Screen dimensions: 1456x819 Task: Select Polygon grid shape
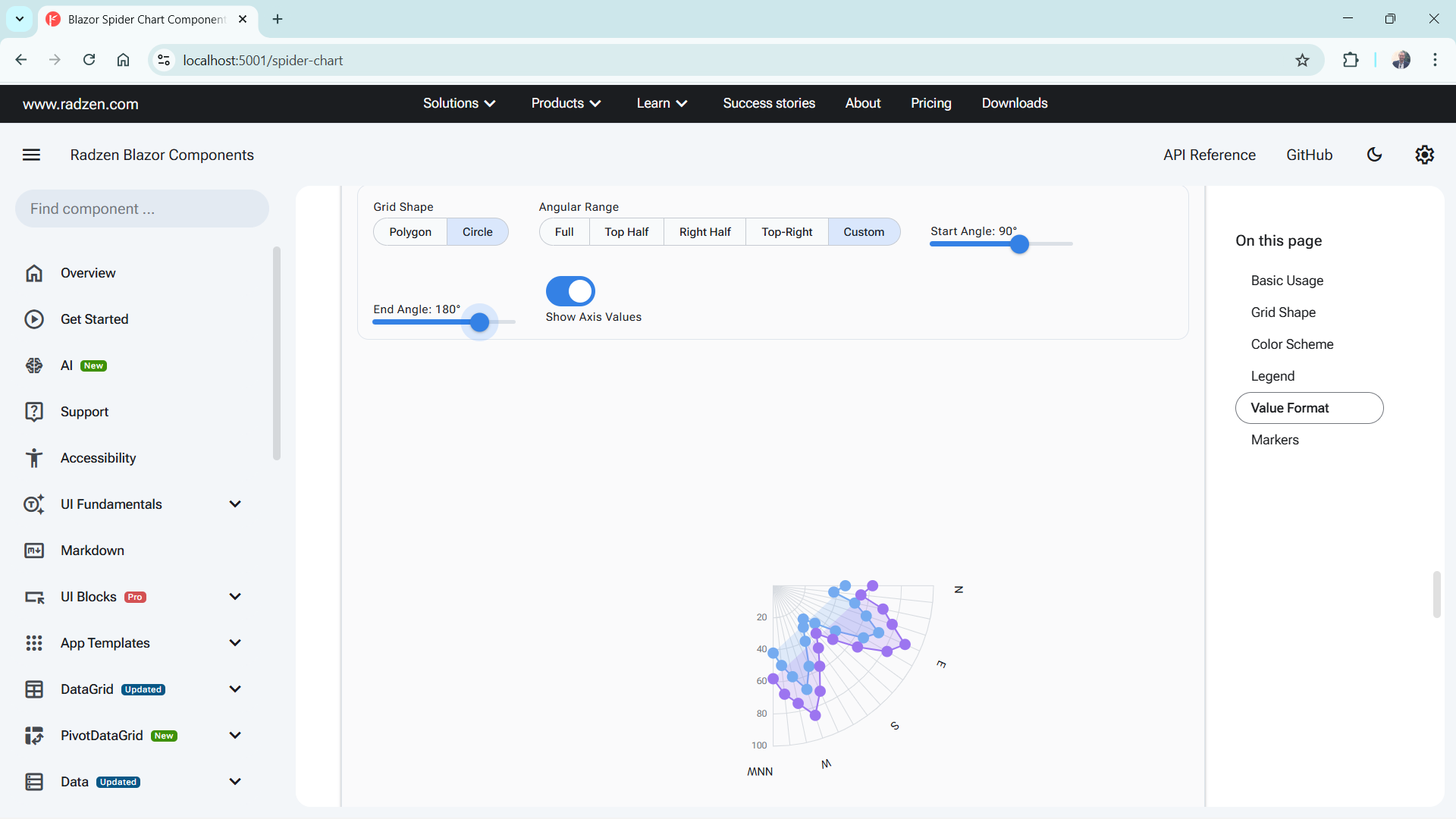coord(410,232)
